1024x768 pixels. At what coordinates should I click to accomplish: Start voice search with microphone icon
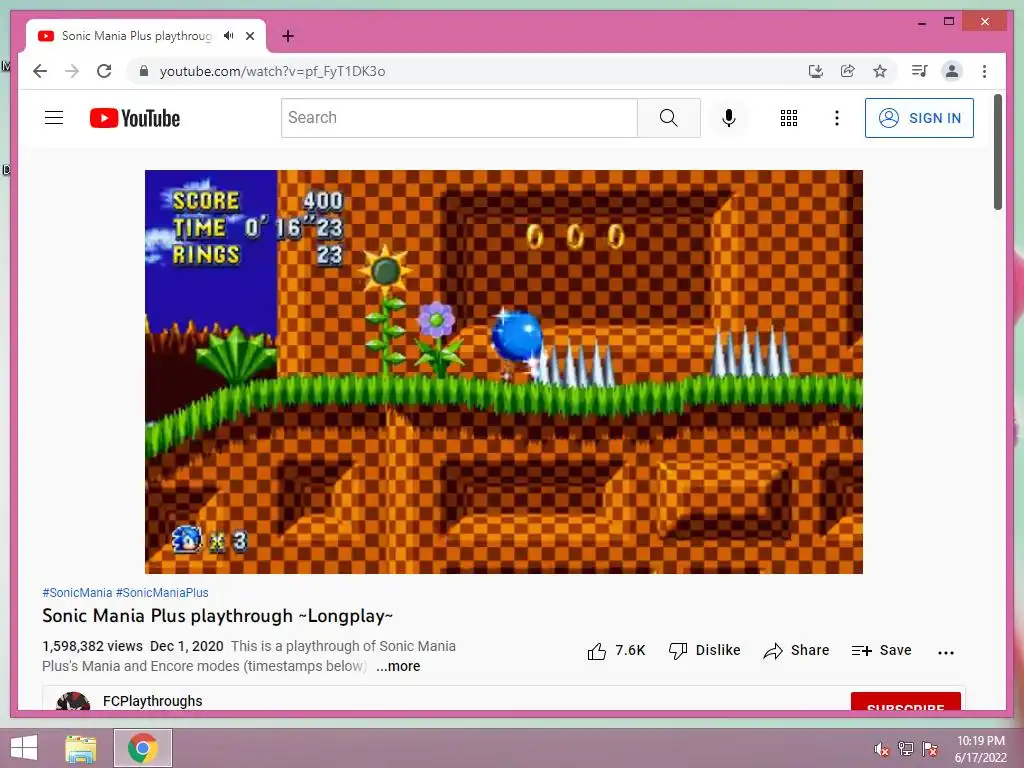pos(729,118)
